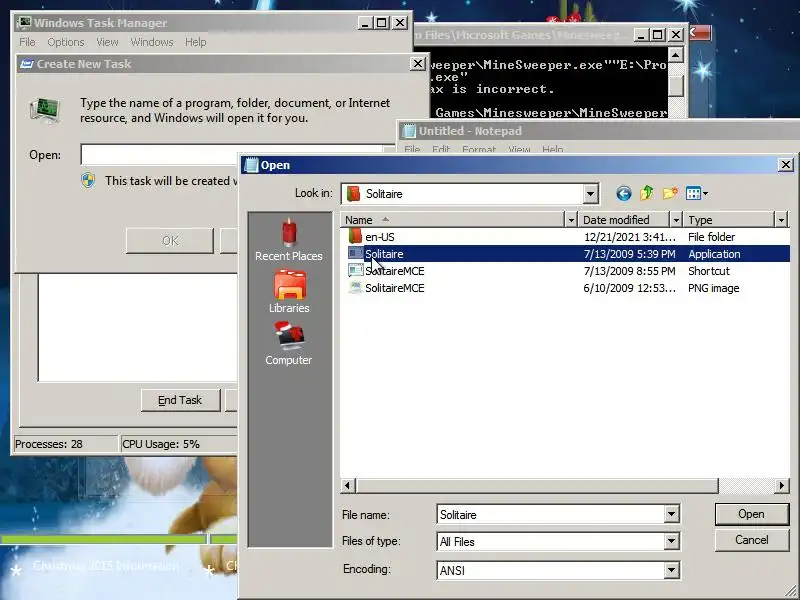Viewport: 800px width, 600px height.
Task: Click the file list scroll left arrow
Action: click(x=348, y=485)
